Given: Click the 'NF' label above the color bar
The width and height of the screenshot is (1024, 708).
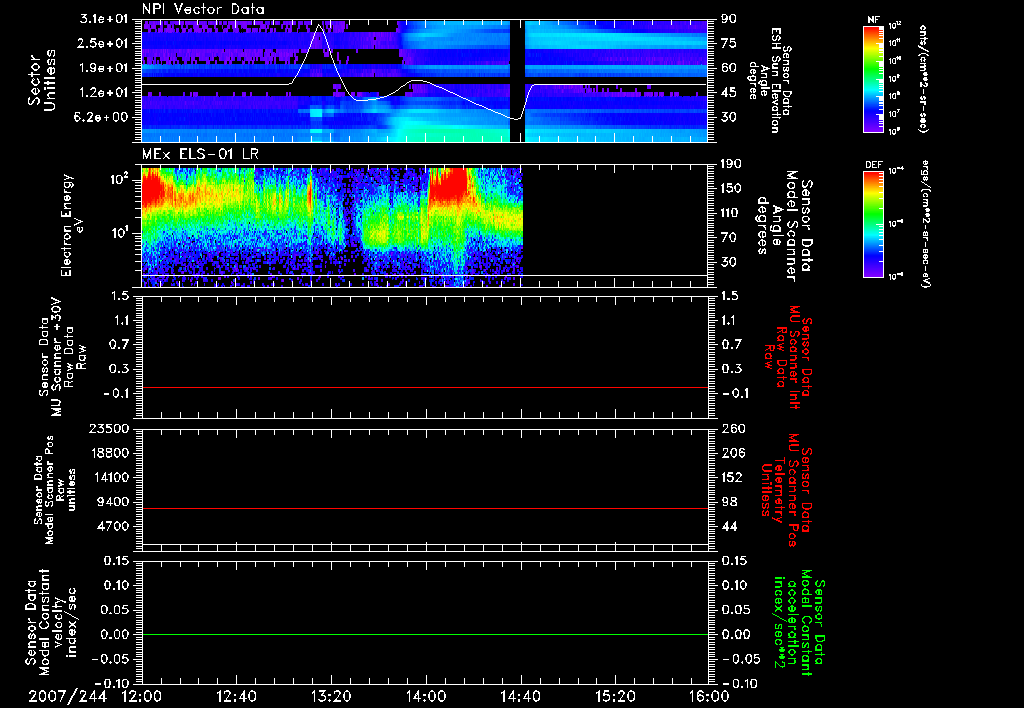Looking at the screenshot, I should [x=873, y=20].
